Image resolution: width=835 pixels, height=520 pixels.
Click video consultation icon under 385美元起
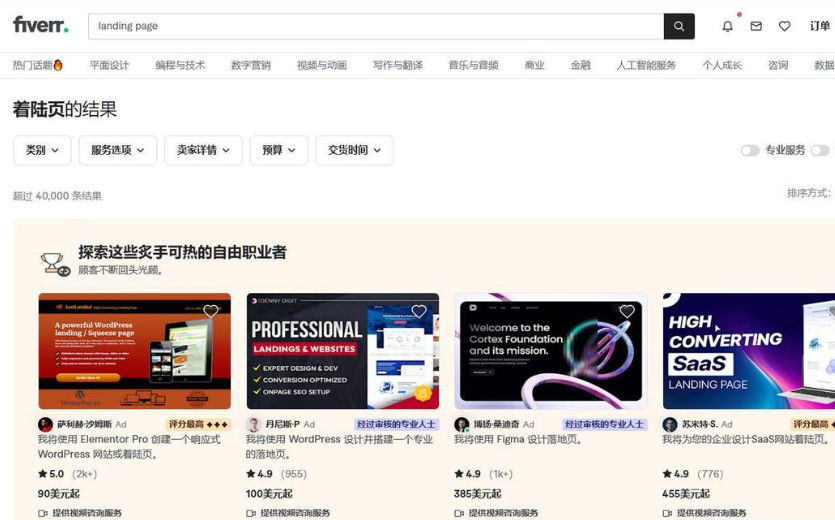pos(459,513)
